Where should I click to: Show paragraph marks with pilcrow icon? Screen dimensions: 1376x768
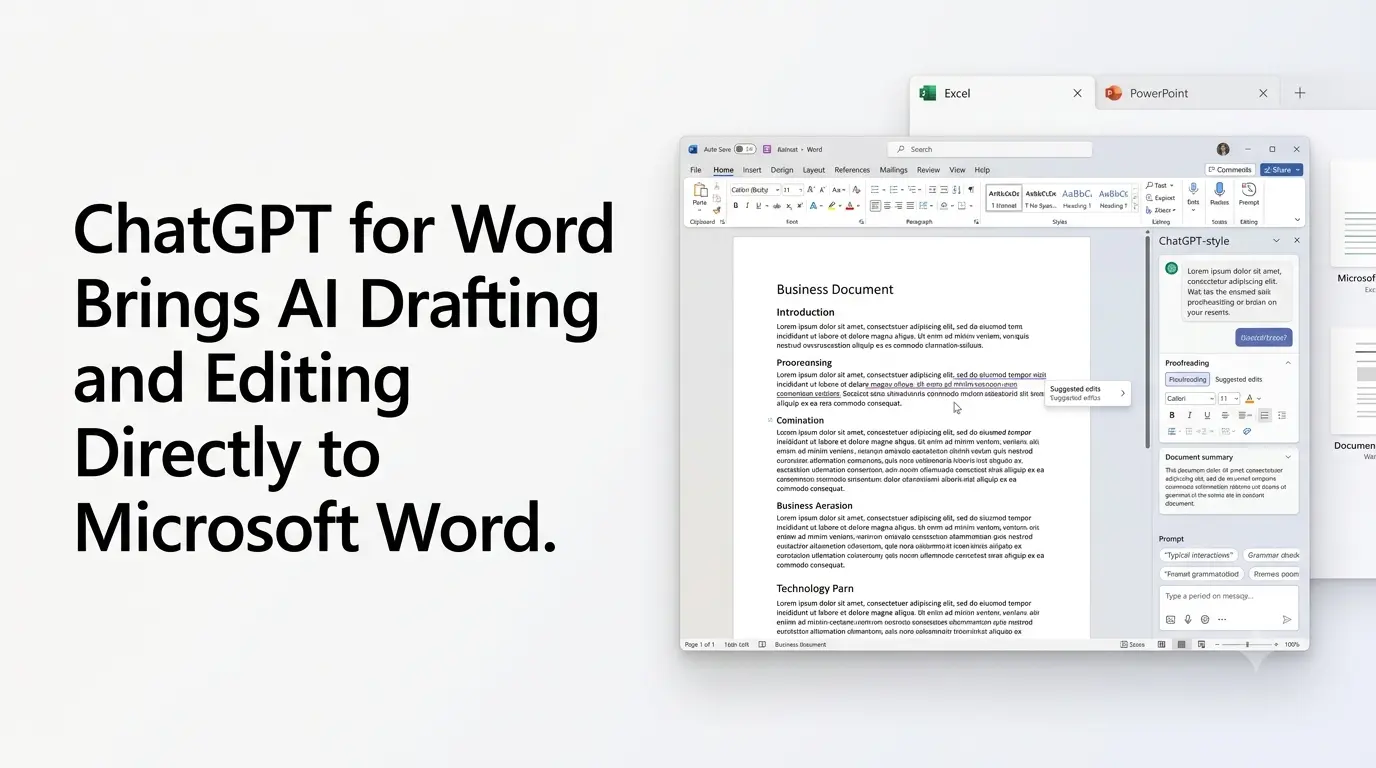coord(971,189)
